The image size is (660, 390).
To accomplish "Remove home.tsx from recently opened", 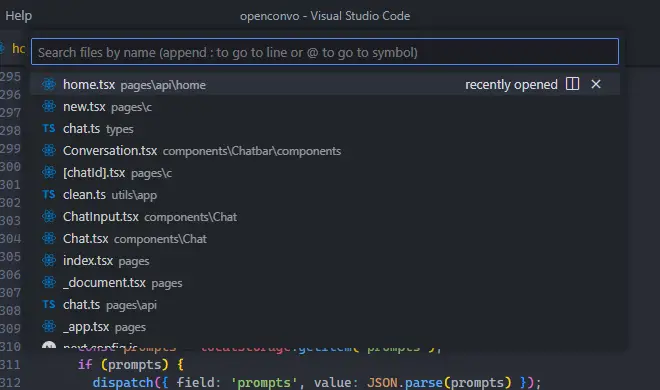I will tap(596, 84).
